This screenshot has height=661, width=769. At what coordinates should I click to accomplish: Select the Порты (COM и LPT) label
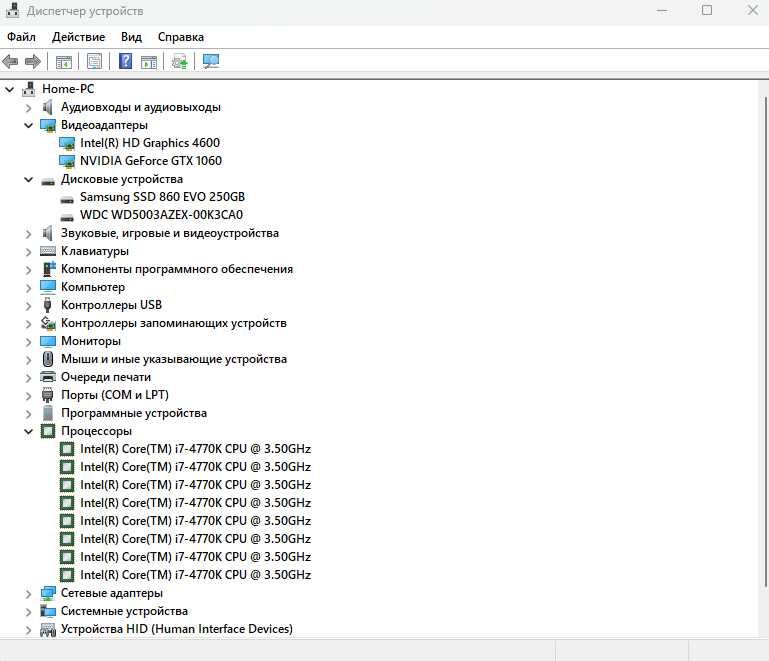coord(115,395)
